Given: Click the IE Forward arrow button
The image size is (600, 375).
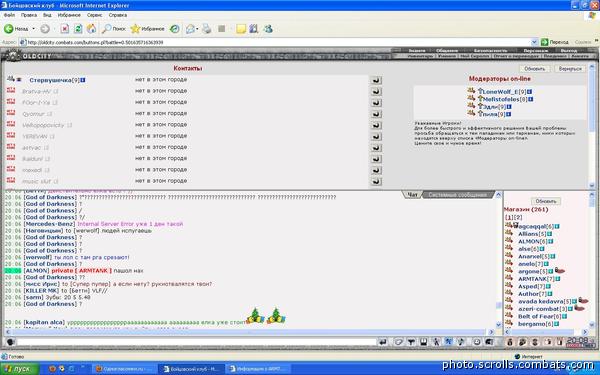Looking at the screenshot, I should click(45, 29).
